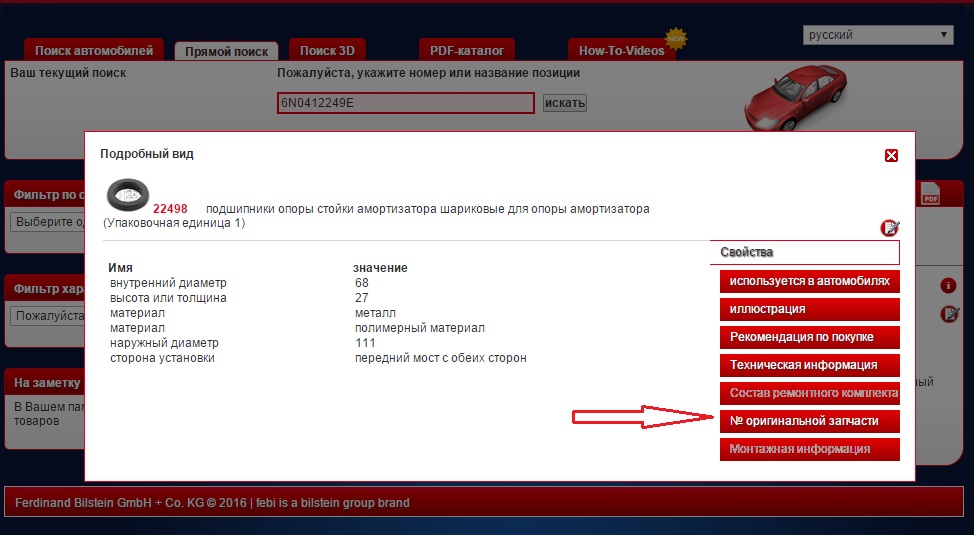Image resolution: width=974 pixels, height=535 pixels.
Task: Open the PDF-каталог tab
Action: [x=467, y=50]
